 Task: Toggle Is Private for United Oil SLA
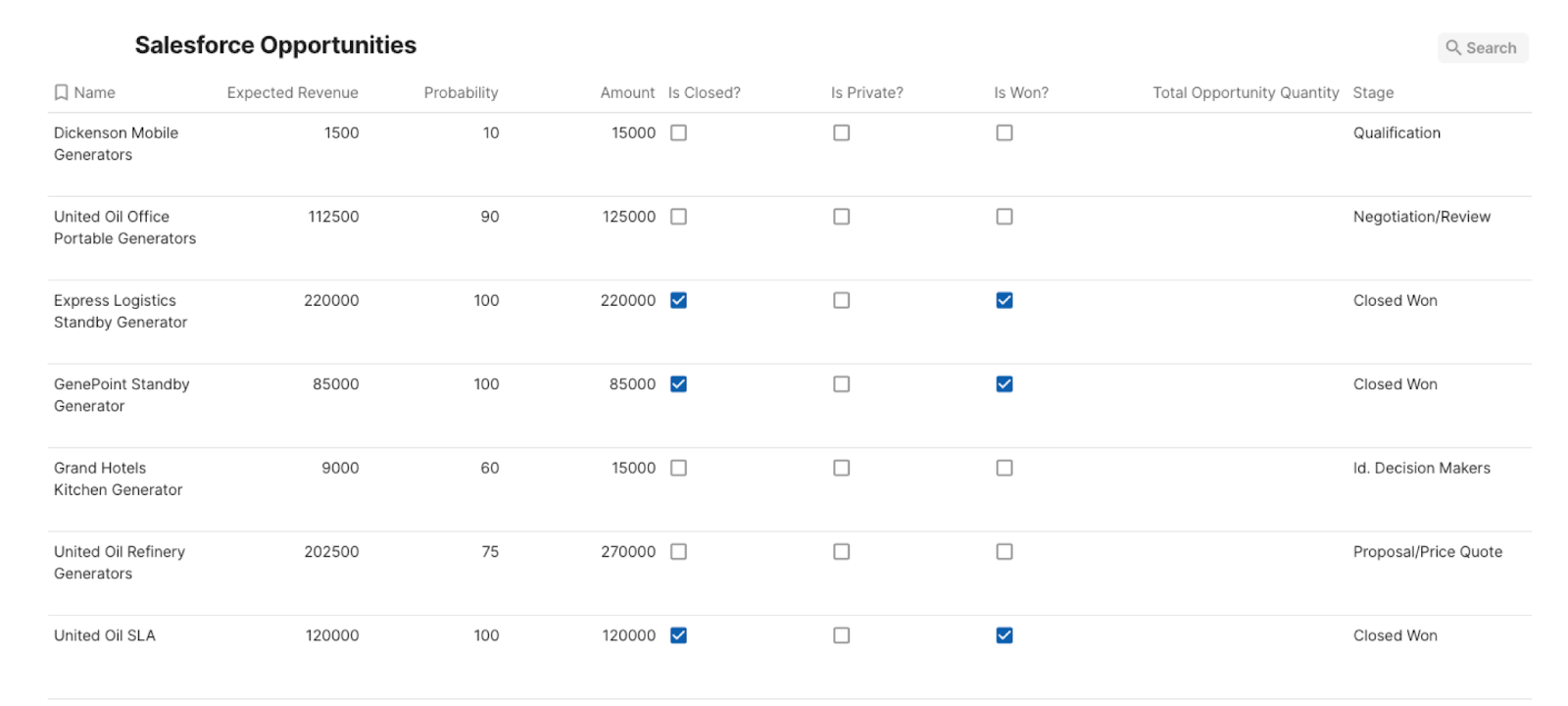[841, 635]
